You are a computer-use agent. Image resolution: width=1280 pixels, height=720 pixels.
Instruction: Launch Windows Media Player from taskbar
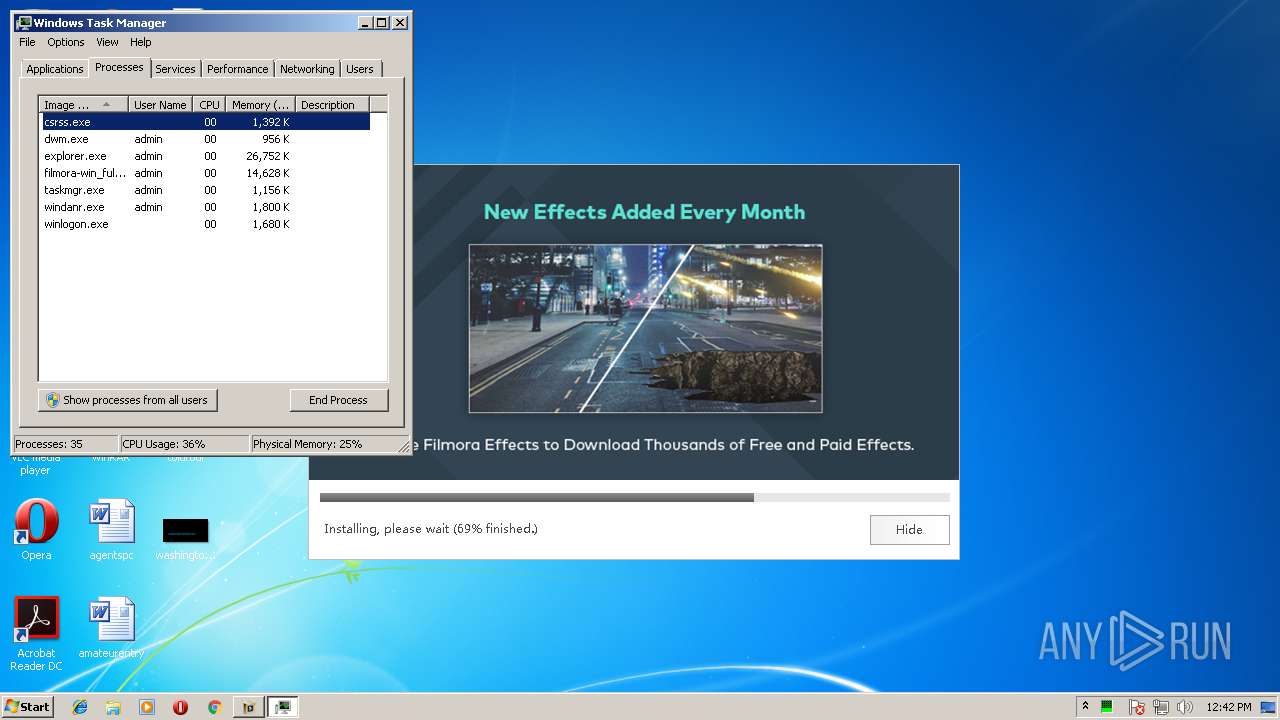[x=147, y=707]
